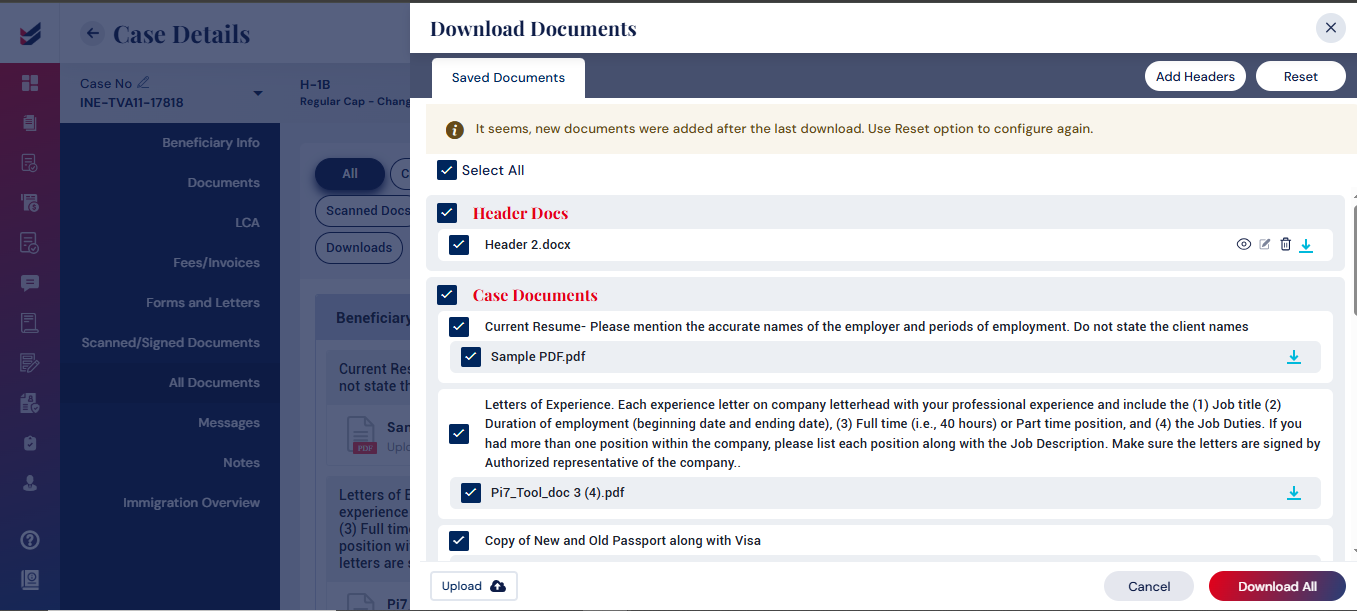Screen dimensions: 1357x611
Task: Click the Case Documents section heading
Action: (x=535, y=295)
